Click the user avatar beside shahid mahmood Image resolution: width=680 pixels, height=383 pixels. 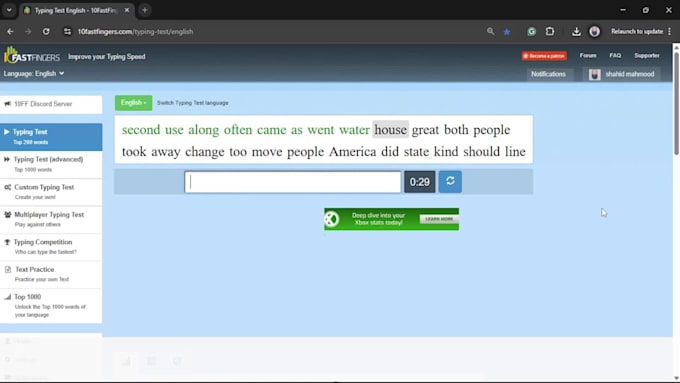click(x=595, y=74)
